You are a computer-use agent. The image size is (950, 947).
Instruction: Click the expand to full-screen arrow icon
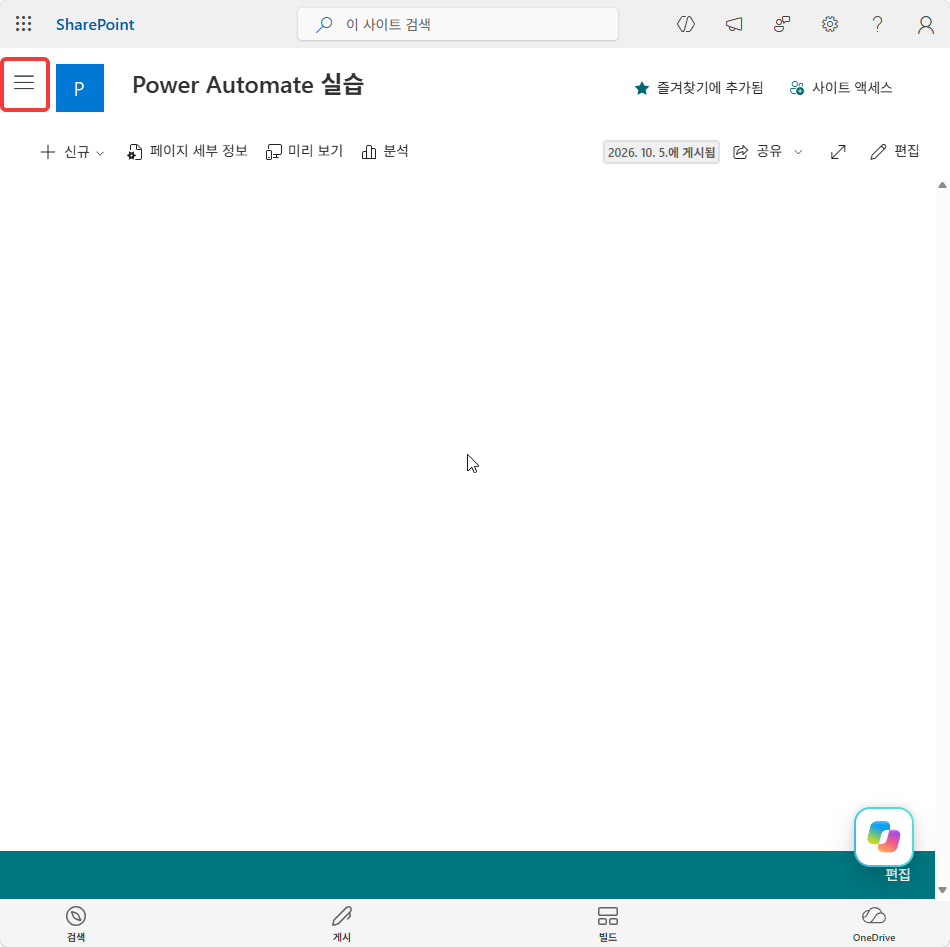tap(838, 151)
